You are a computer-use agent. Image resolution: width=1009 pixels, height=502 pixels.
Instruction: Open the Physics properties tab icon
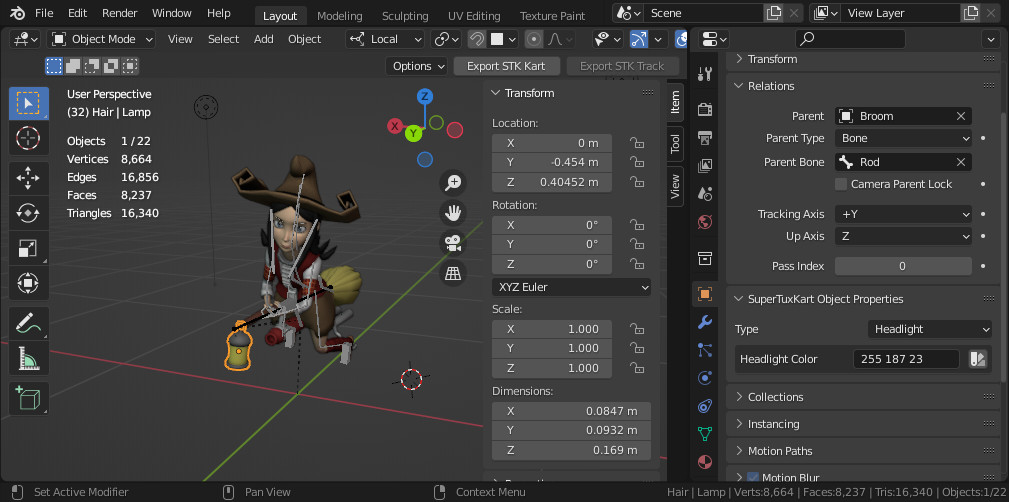[705, 378]
